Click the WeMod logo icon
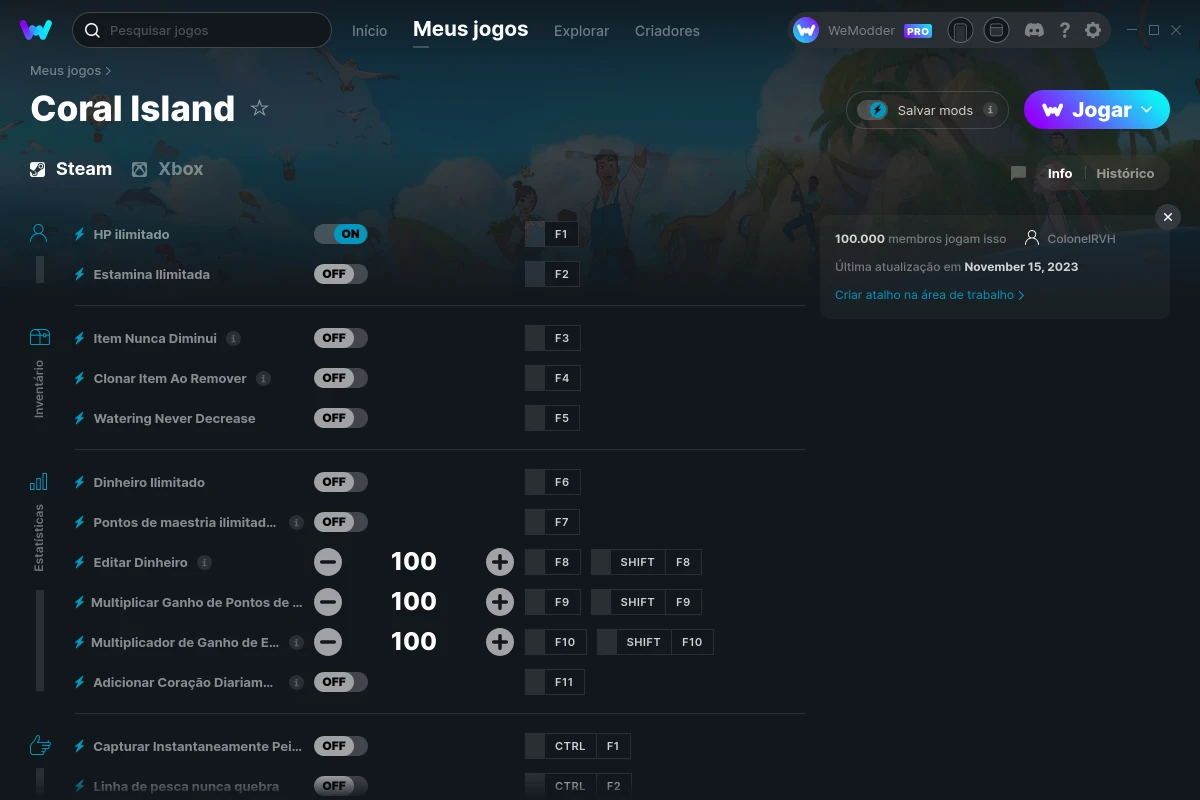The image size is (1200, 800). (36, 30)
